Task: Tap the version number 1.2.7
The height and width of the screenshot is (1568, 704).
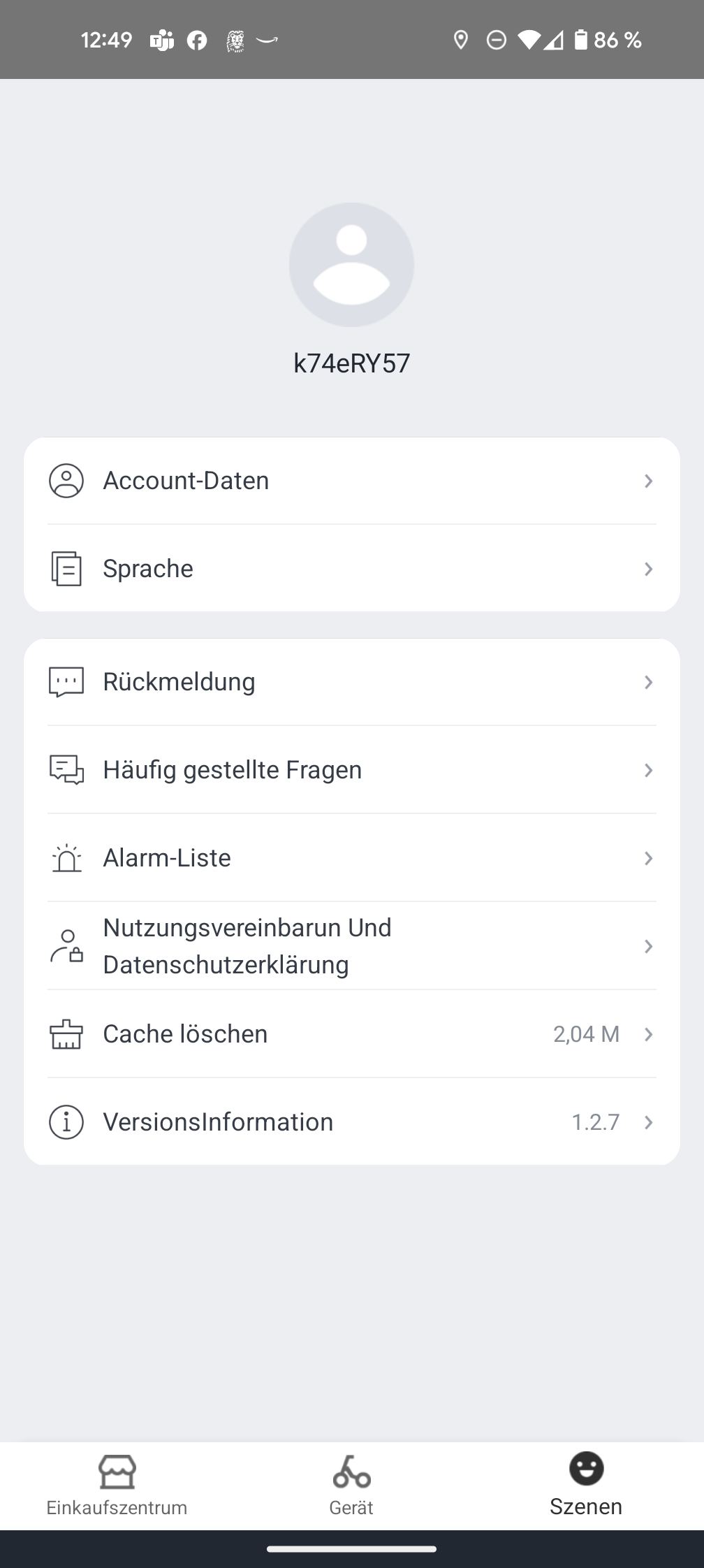Action: (x=595, y=1122)
